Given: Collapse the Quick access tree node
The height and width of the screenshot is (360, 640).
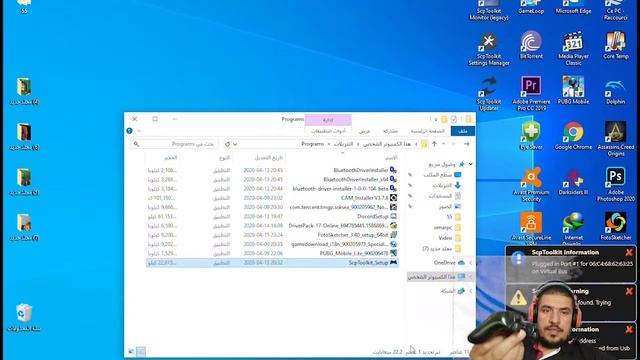Looking at the screenshot, I should click(x=471, y=164).
